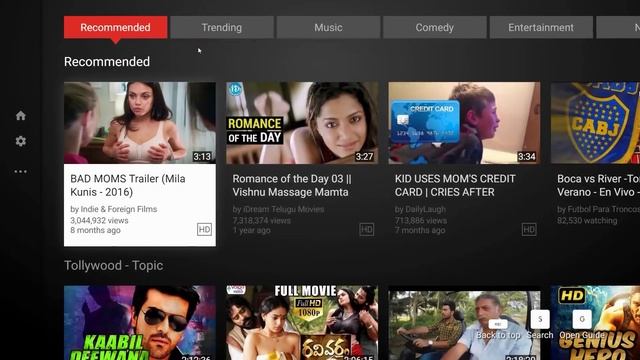Click the '8 months ago' text
Viewport: 640px width, 360px height.
95,230
